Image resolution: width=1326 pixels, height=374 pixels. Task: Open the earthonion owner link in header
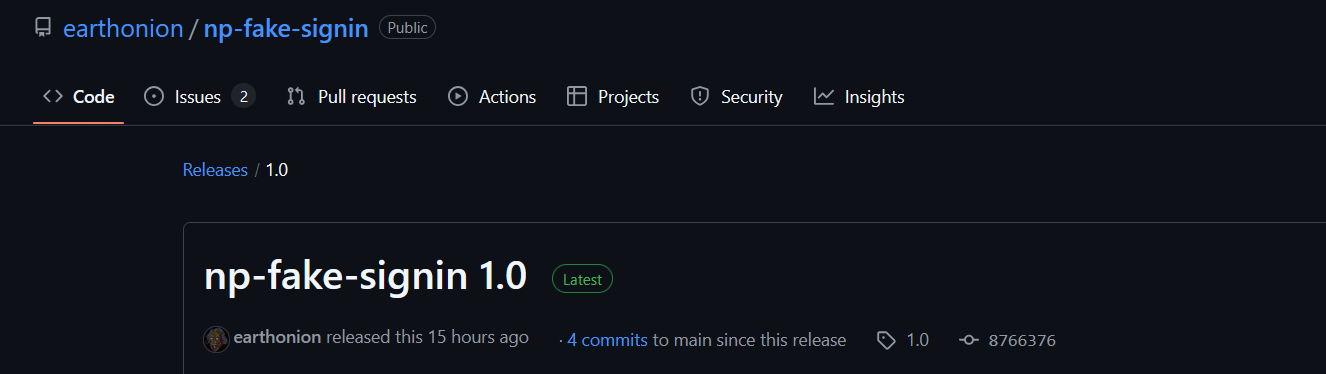point(123,28)
